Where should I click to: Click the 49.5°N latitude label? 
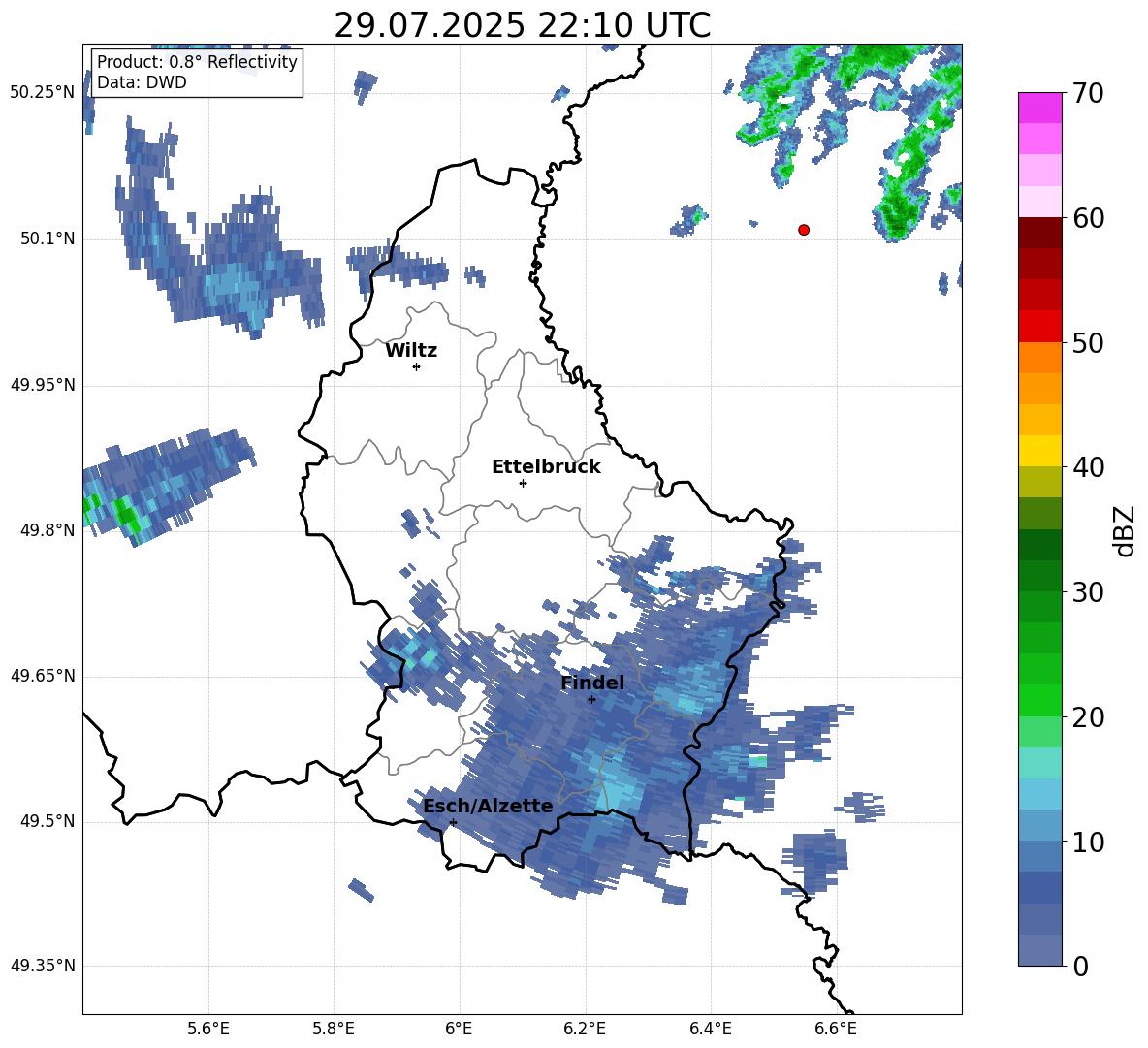48,821
